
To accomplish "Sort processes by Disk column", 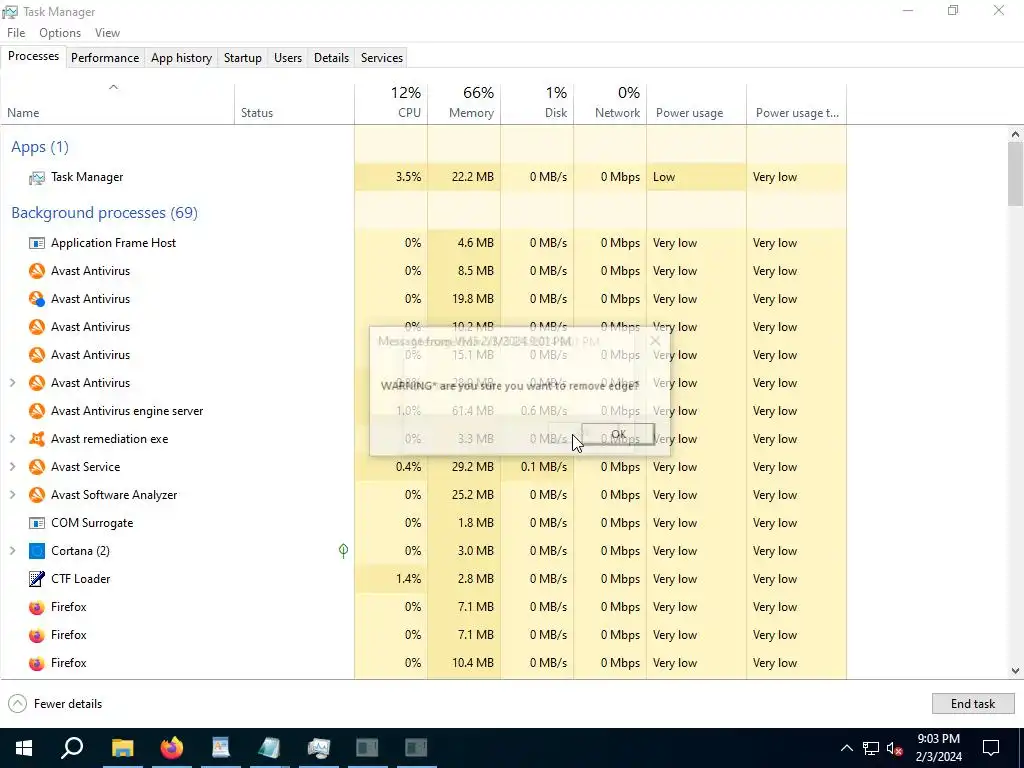I will point(537,103).
